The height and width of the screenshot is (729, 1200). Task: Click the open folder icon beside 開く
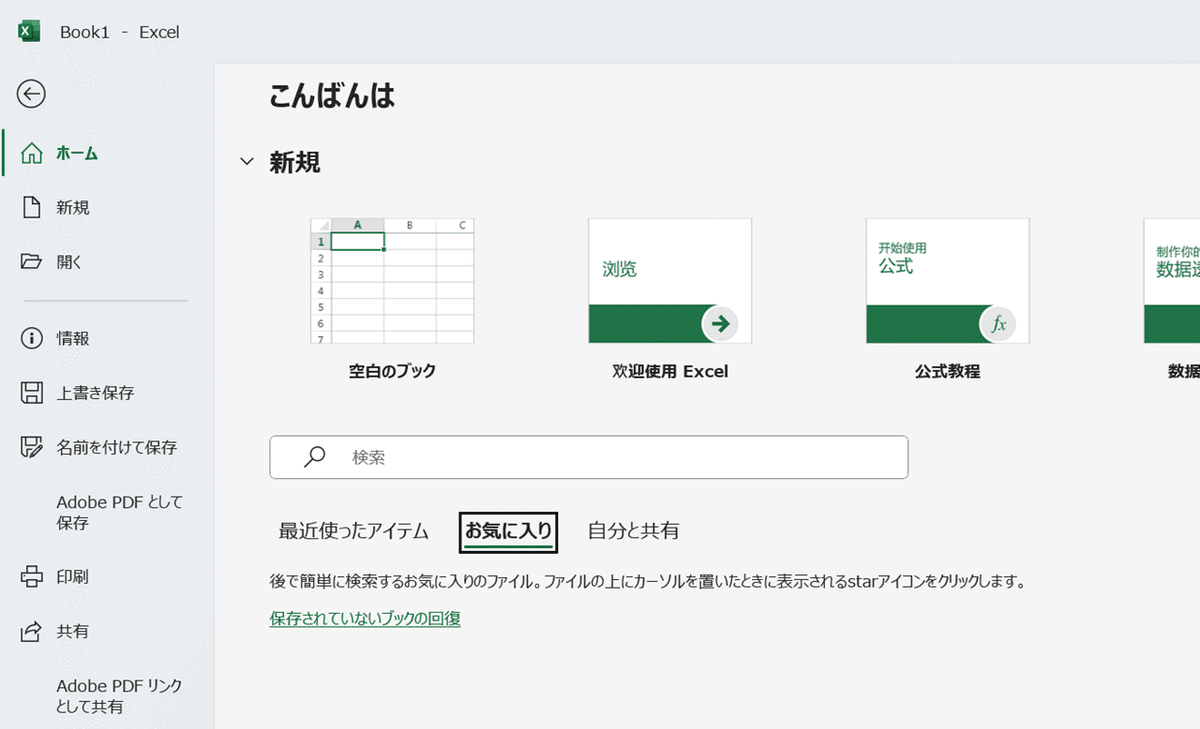pos(32,261)
